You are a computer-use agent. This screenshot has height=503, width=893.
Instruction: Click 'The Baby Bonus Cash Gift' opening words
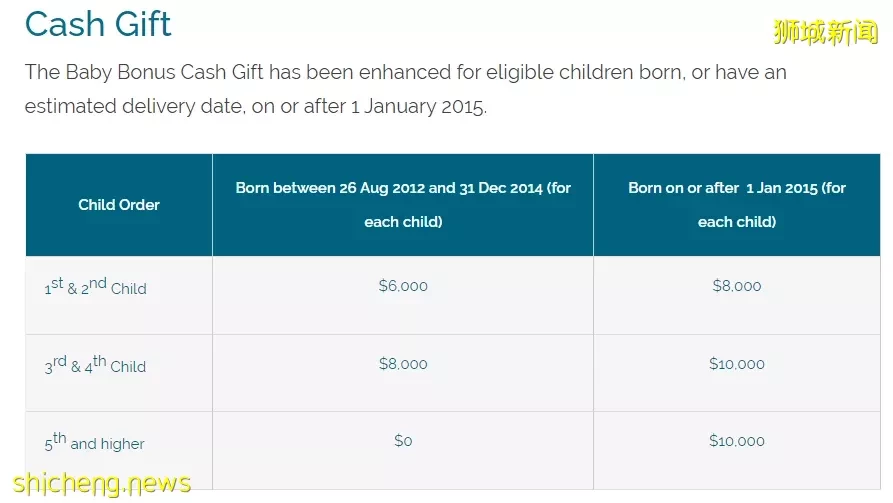click(x=144, y=72)
